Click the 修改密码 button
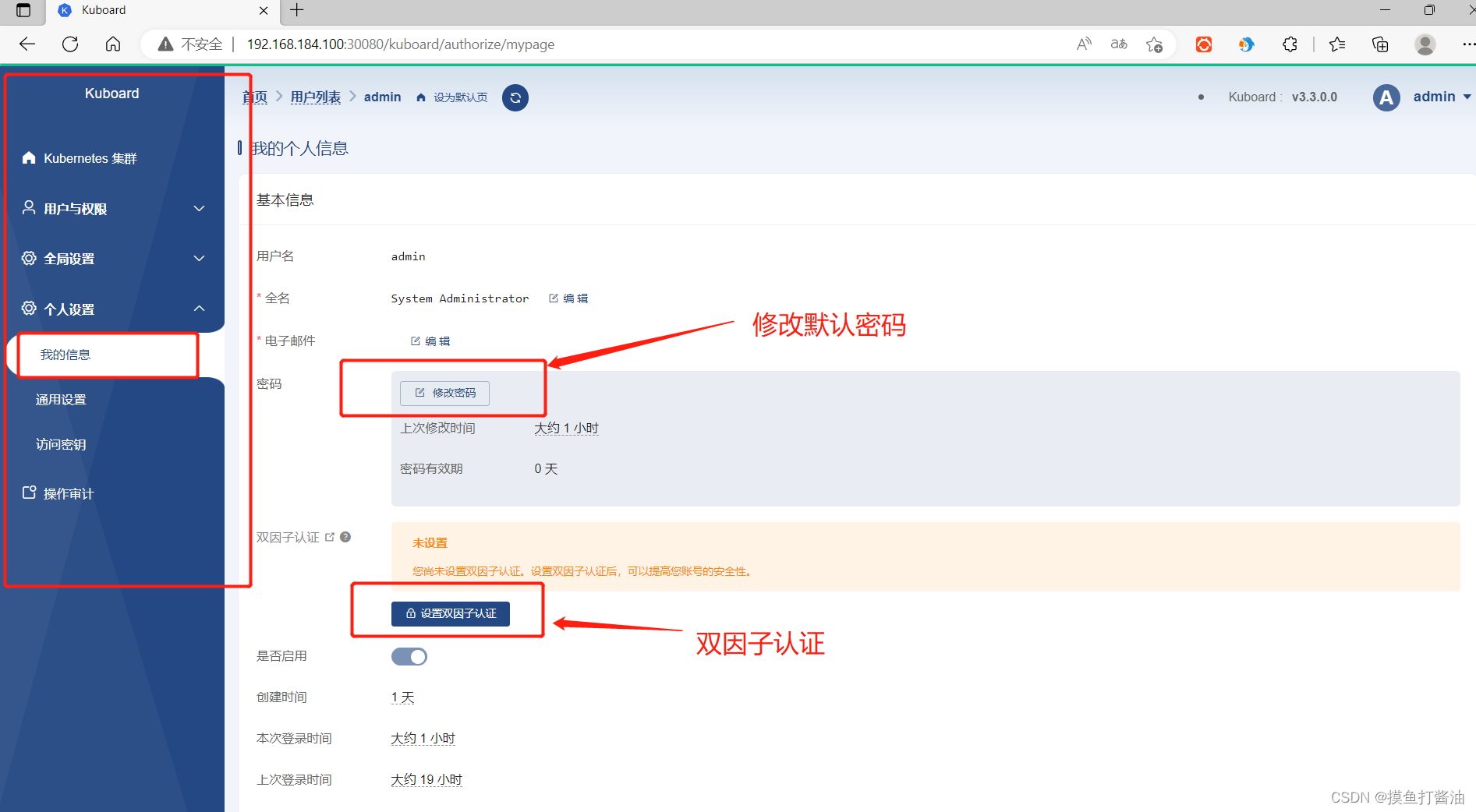 444,393
